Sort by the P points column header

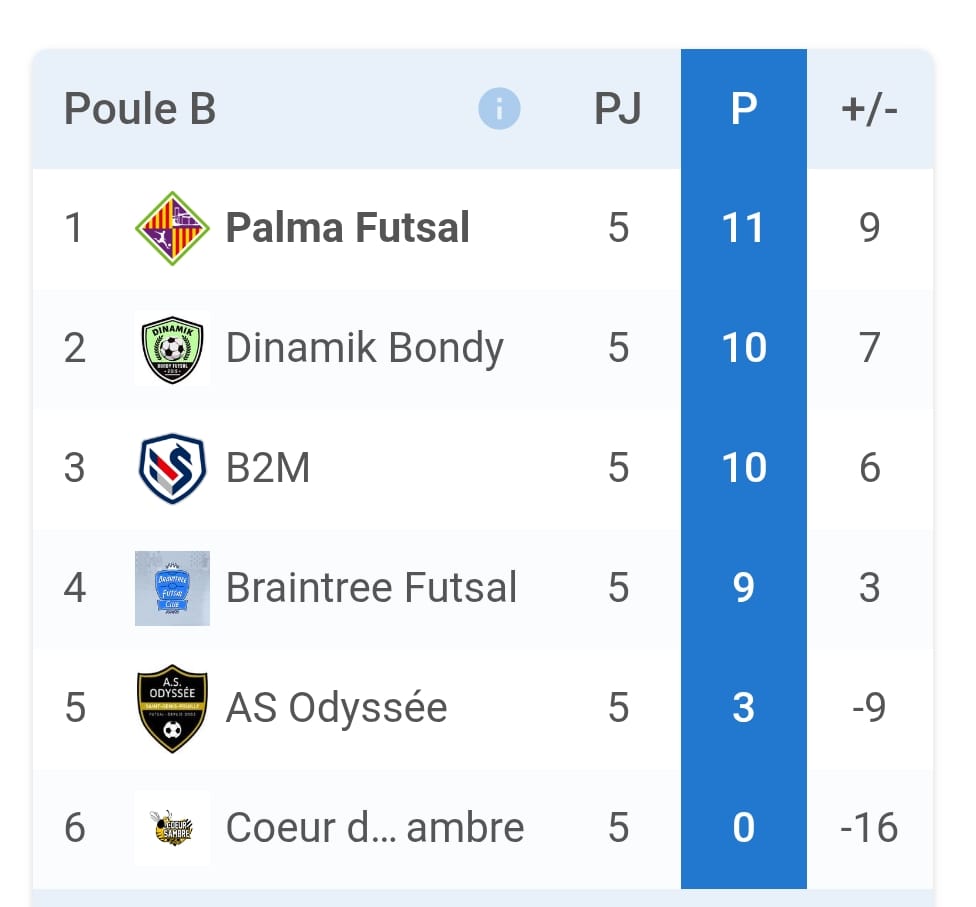point(743,108)
